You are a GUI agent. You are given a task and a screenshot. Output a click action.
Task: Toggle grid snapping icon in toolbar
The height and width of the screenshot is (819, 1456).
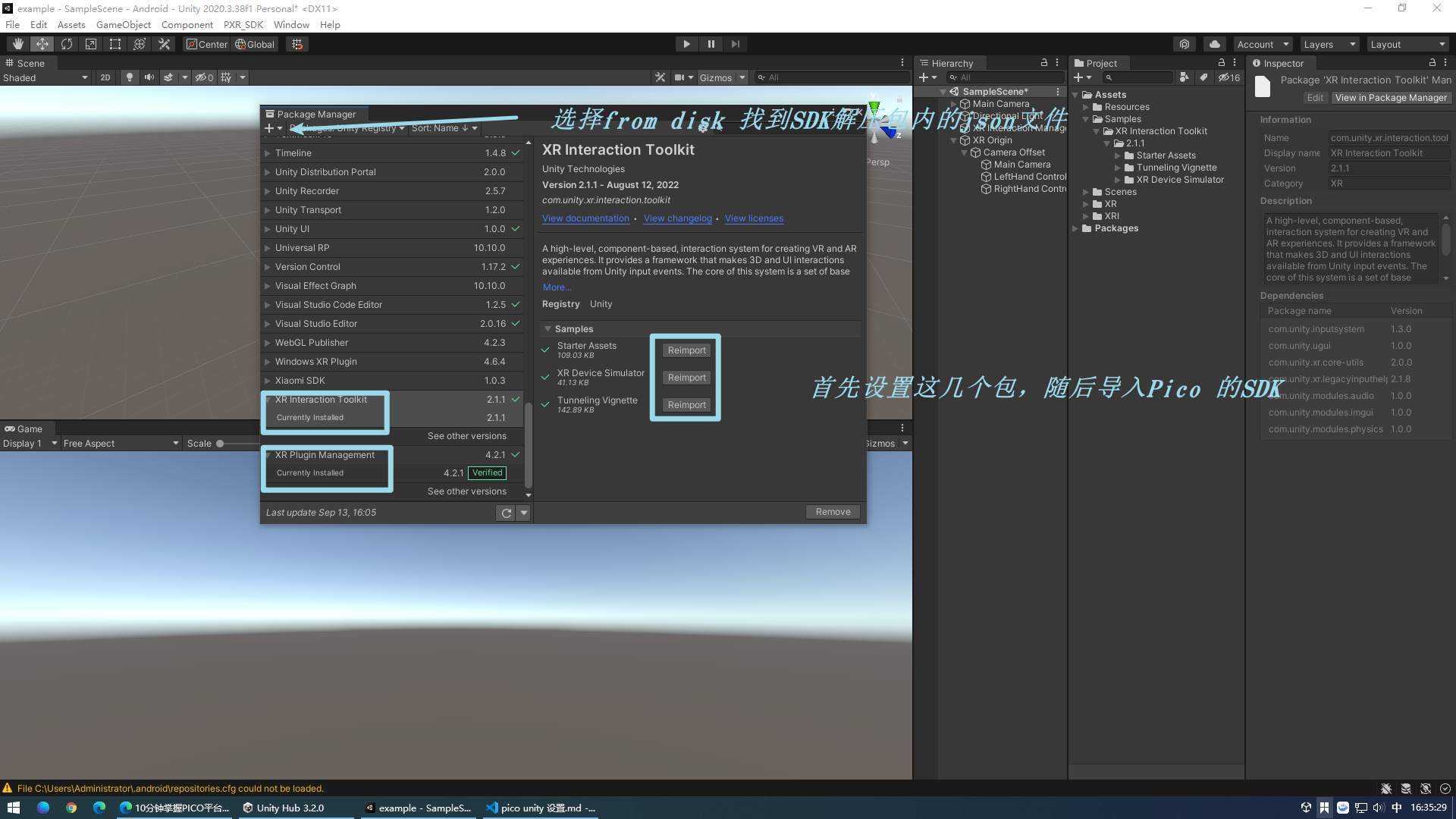point(297,44)
